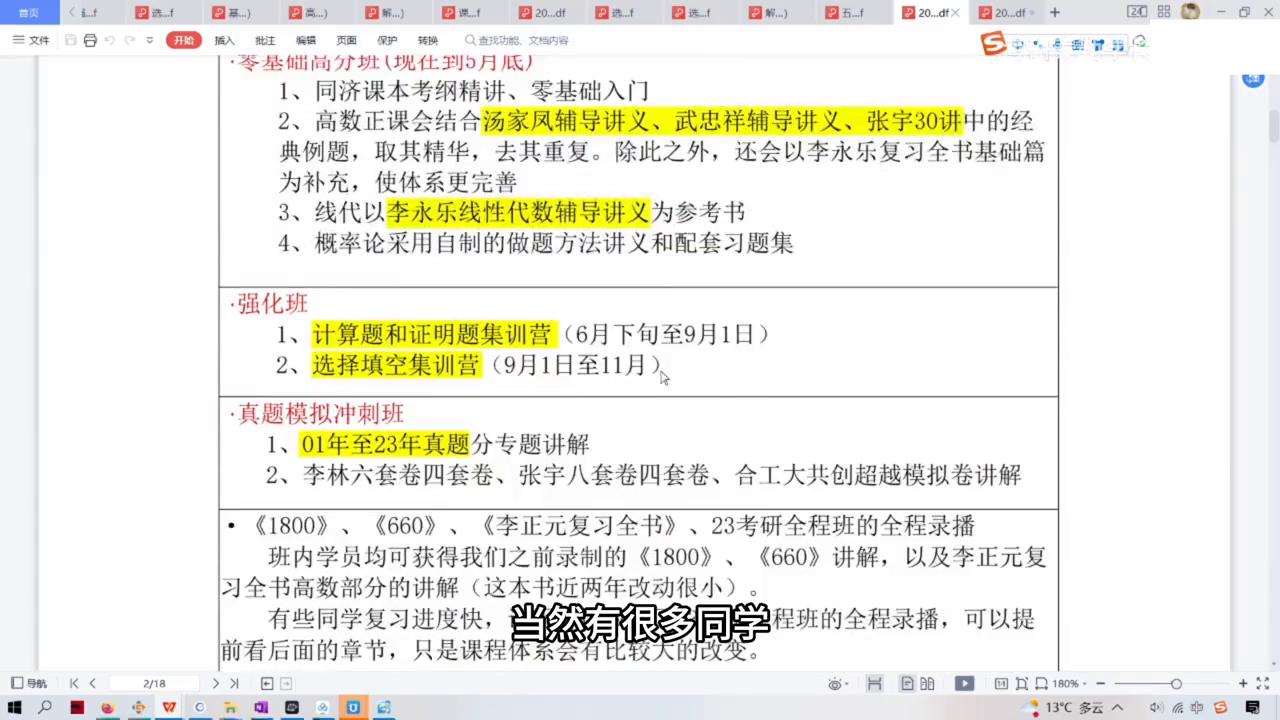
Task: Open the 批注 annotation tab
Action: tap(264, 40)
